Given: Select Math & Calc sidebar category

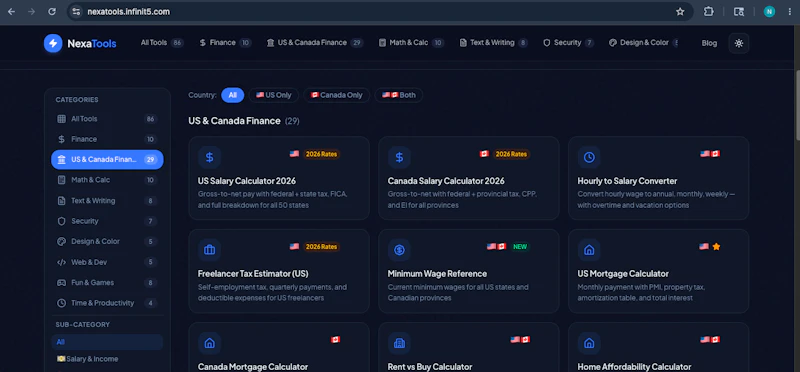Looking at the screenshot, I should coord(107,180).
